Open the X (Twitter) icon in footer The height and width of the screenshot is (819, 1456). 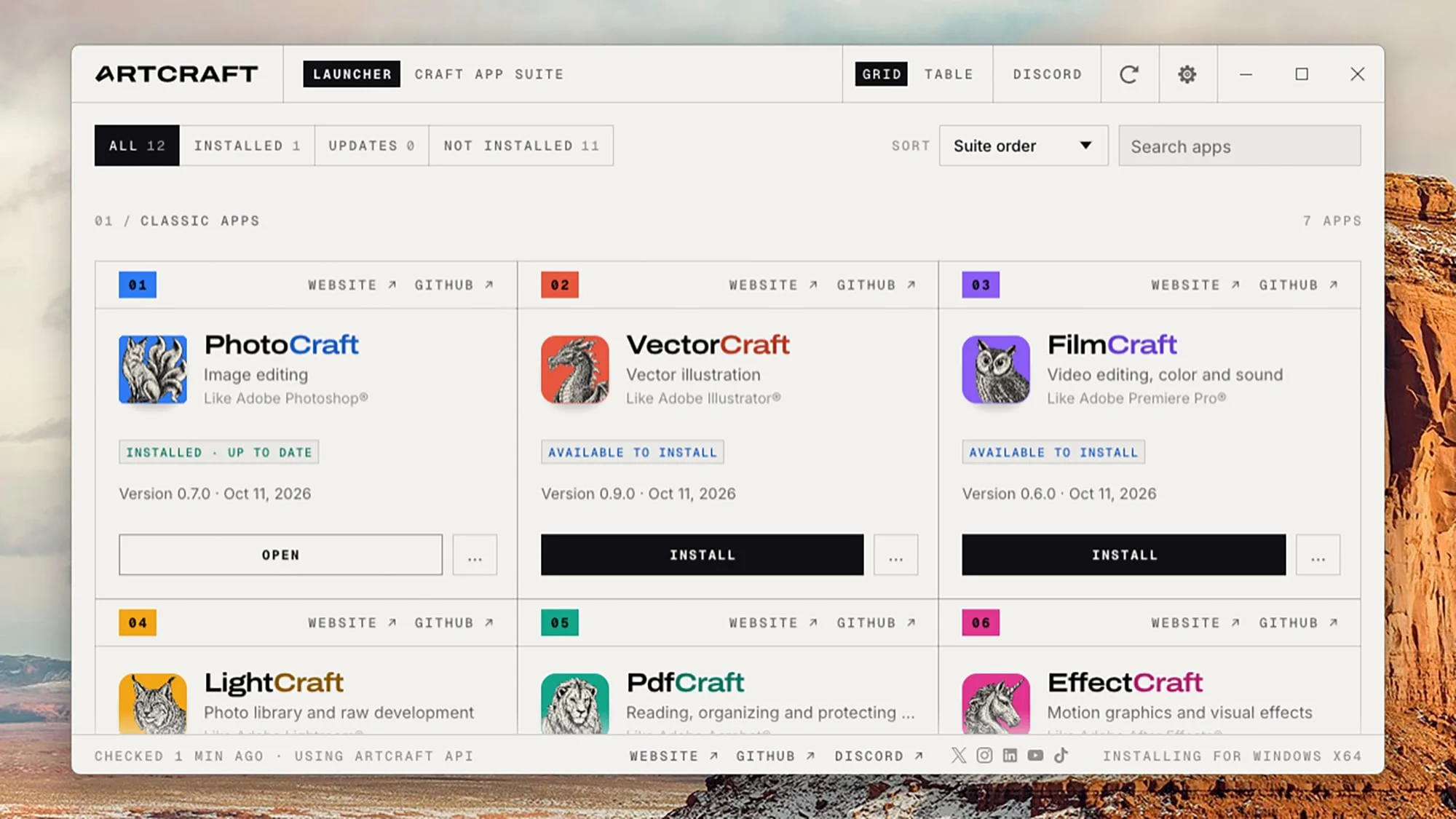959,756
